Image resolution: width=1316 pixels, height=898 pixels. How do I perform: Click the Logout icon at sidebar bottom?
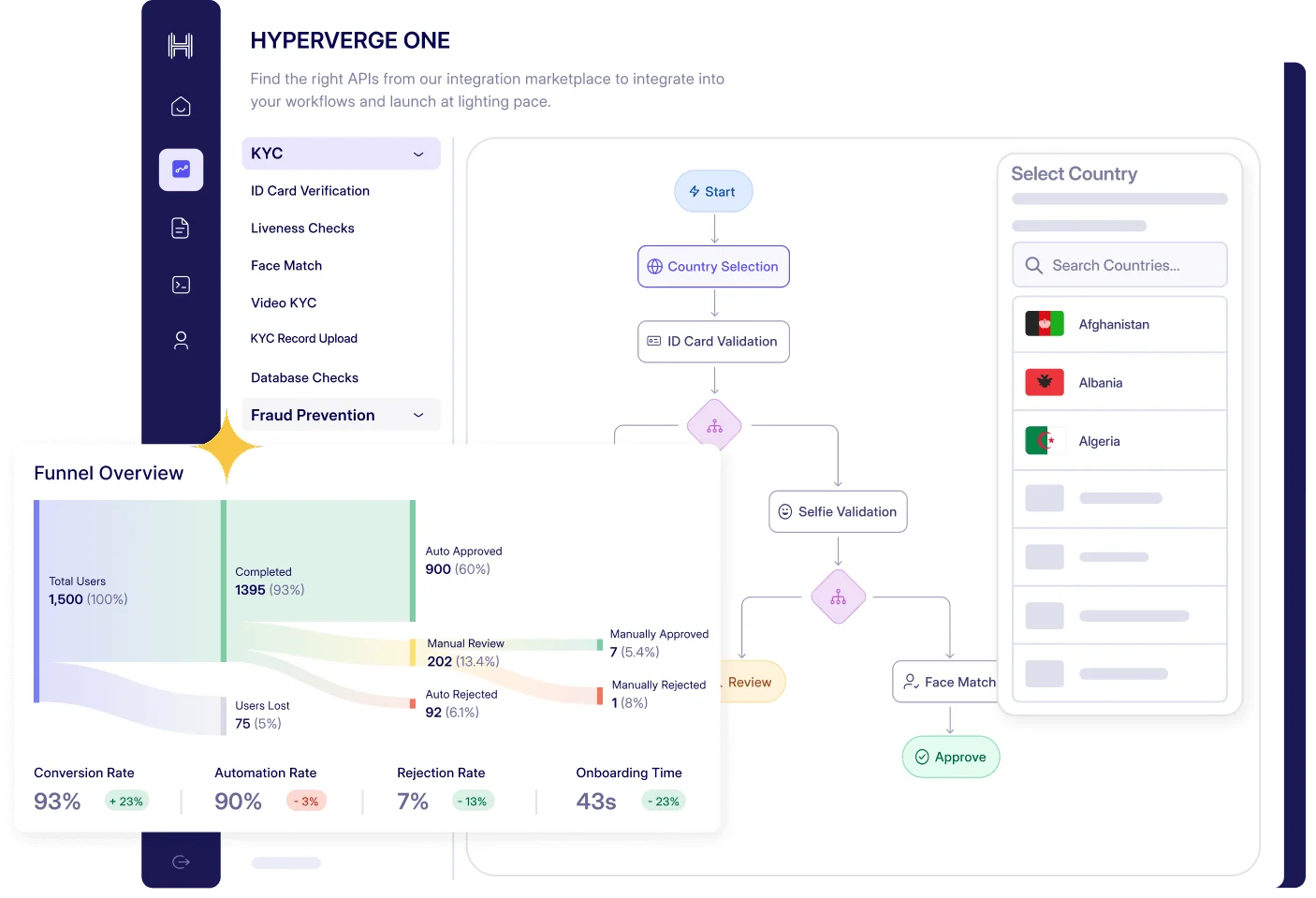click(x=180, y=861)
